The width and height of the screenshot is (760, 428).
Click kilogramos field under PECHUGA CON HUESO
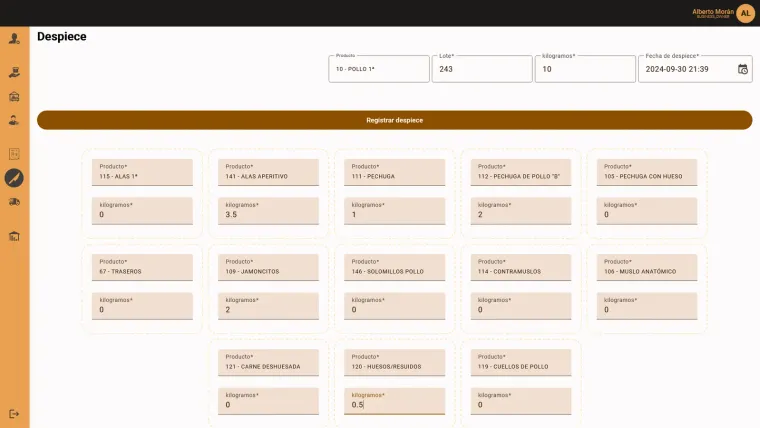[647, 211]
